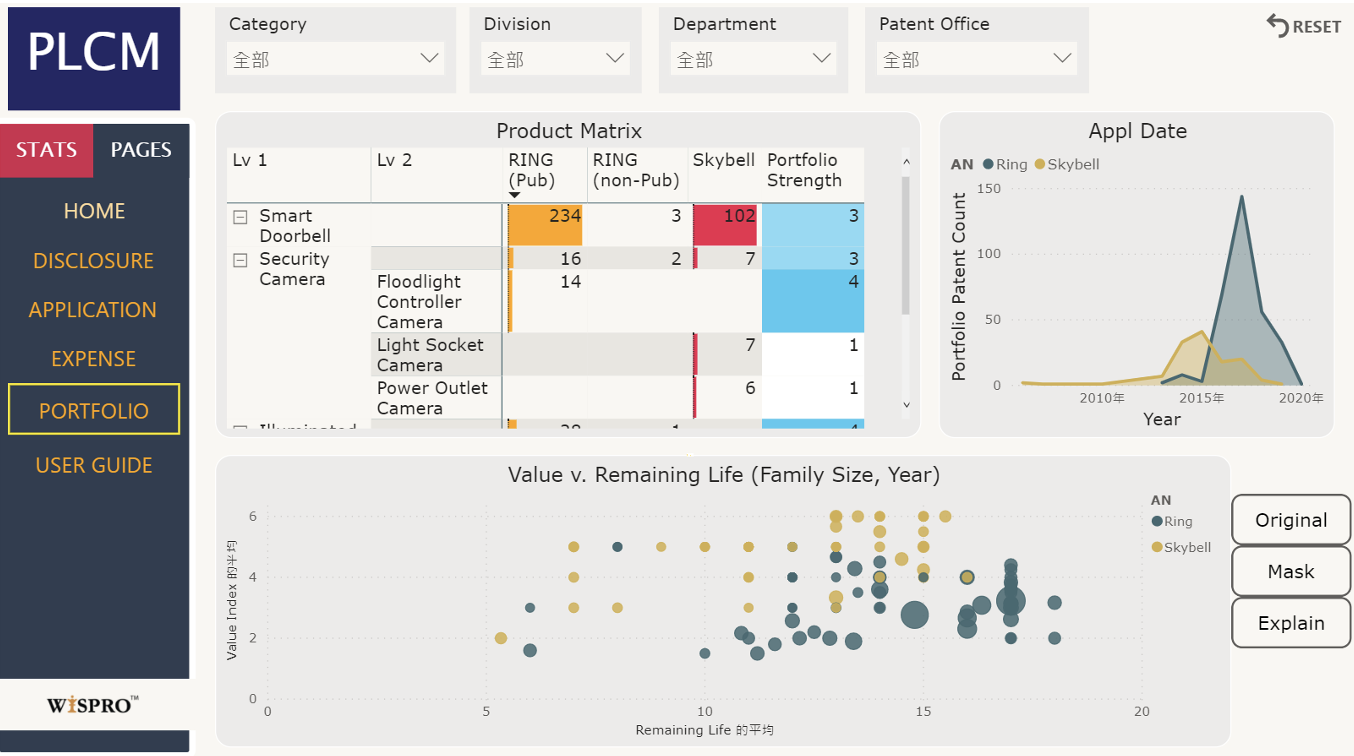Select the PORTFOLIO page
The image size is (1354, 756).
tap(94, 410)
